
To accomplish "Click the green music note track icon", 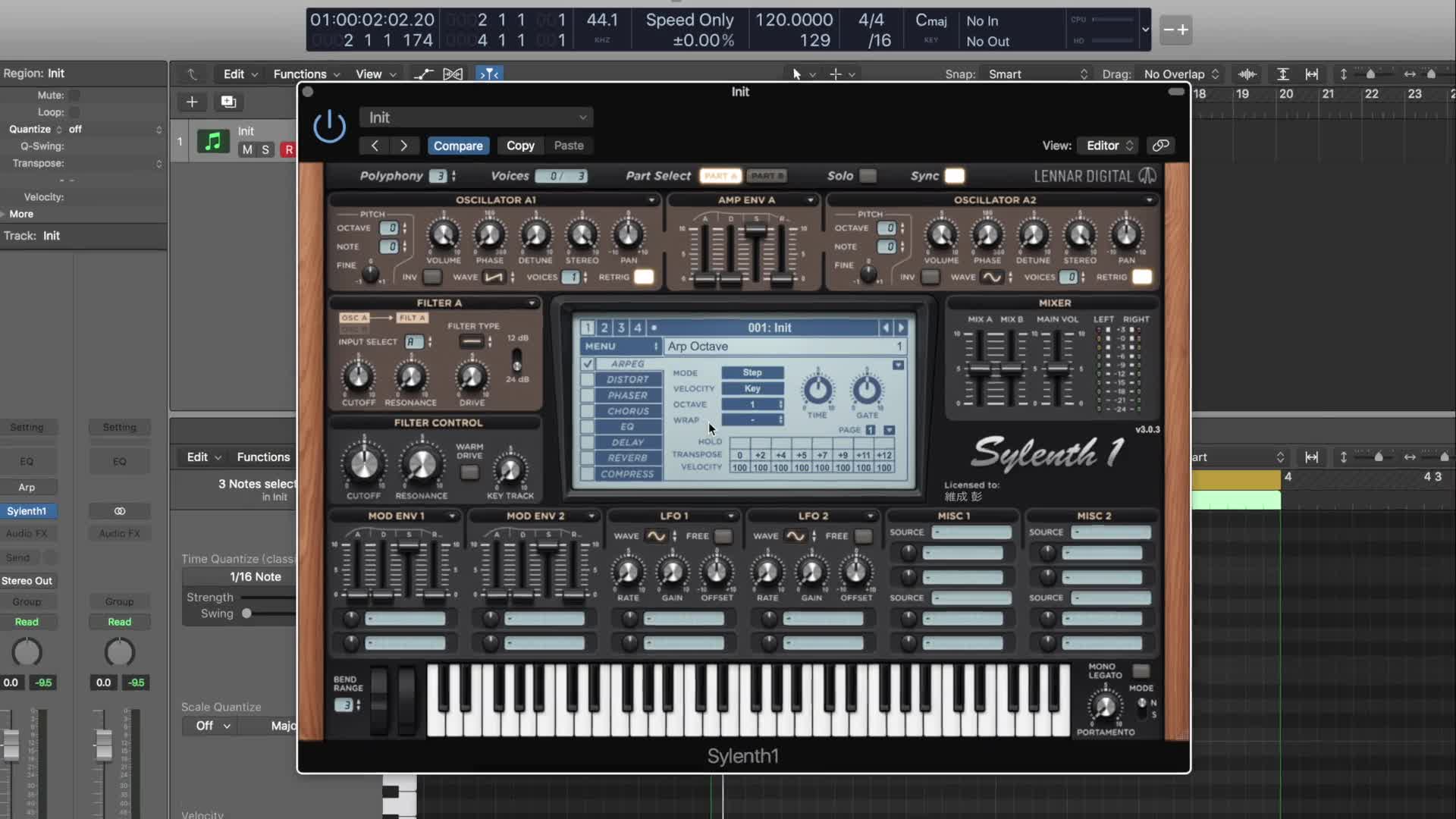I will coord(213,141).
